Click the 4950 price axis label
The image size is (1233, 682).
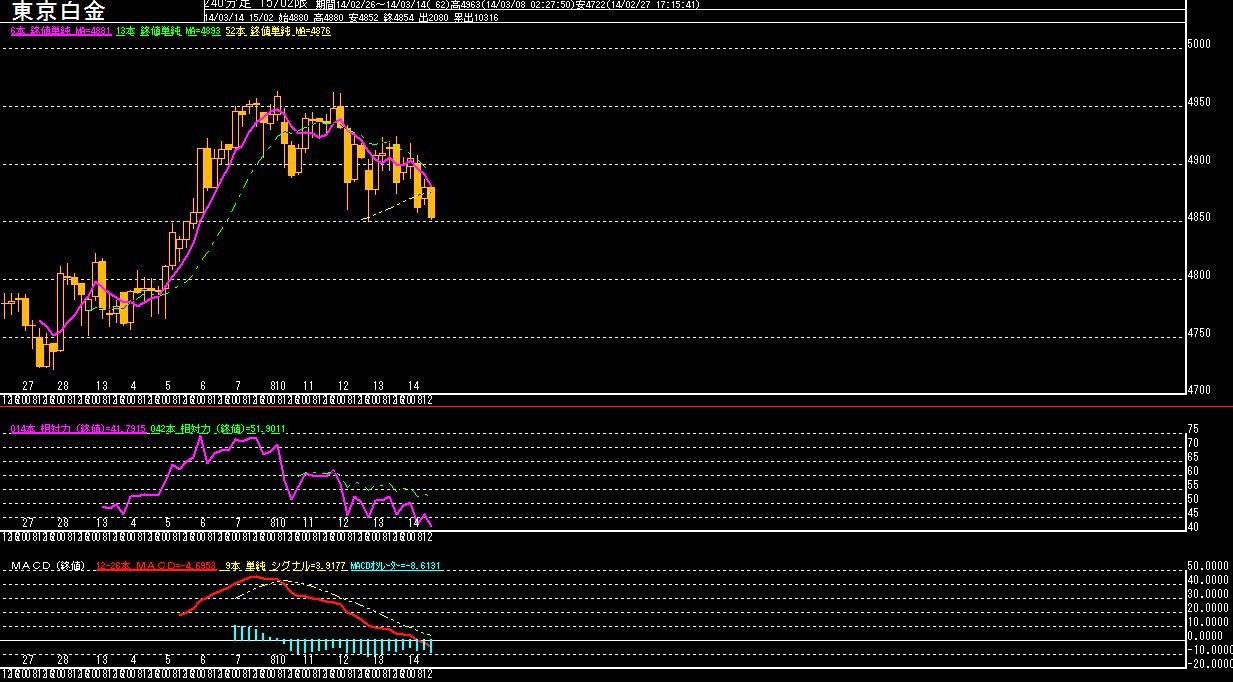[x=1198, y=103]
